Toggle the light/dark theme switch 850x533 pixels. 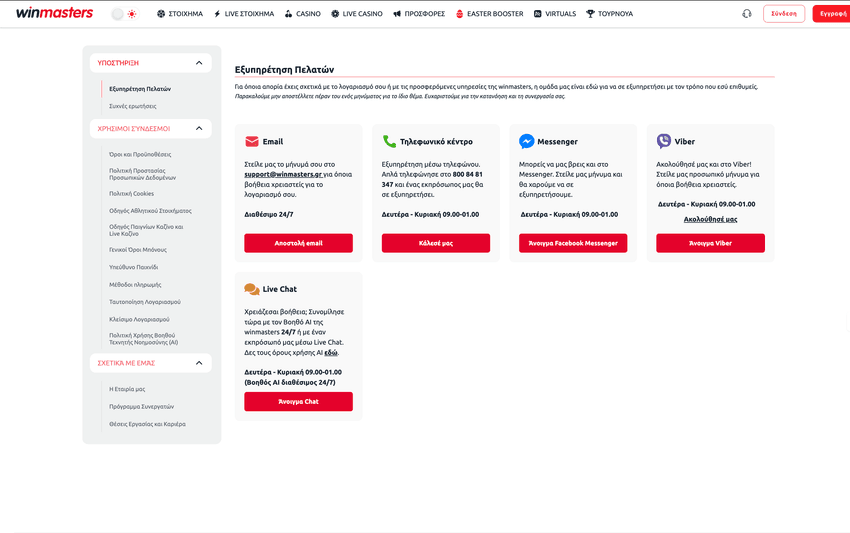[x=124, y=14]
